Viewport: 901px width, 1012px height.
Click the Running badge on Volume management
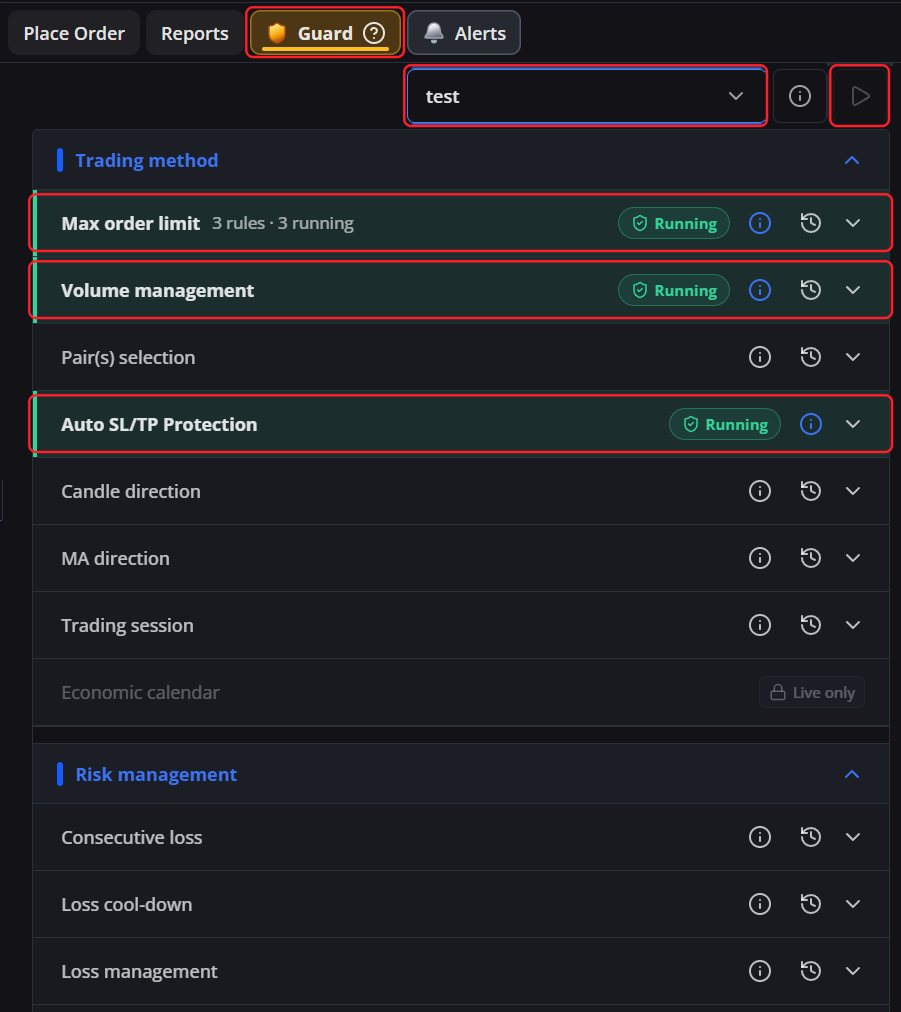674,290
